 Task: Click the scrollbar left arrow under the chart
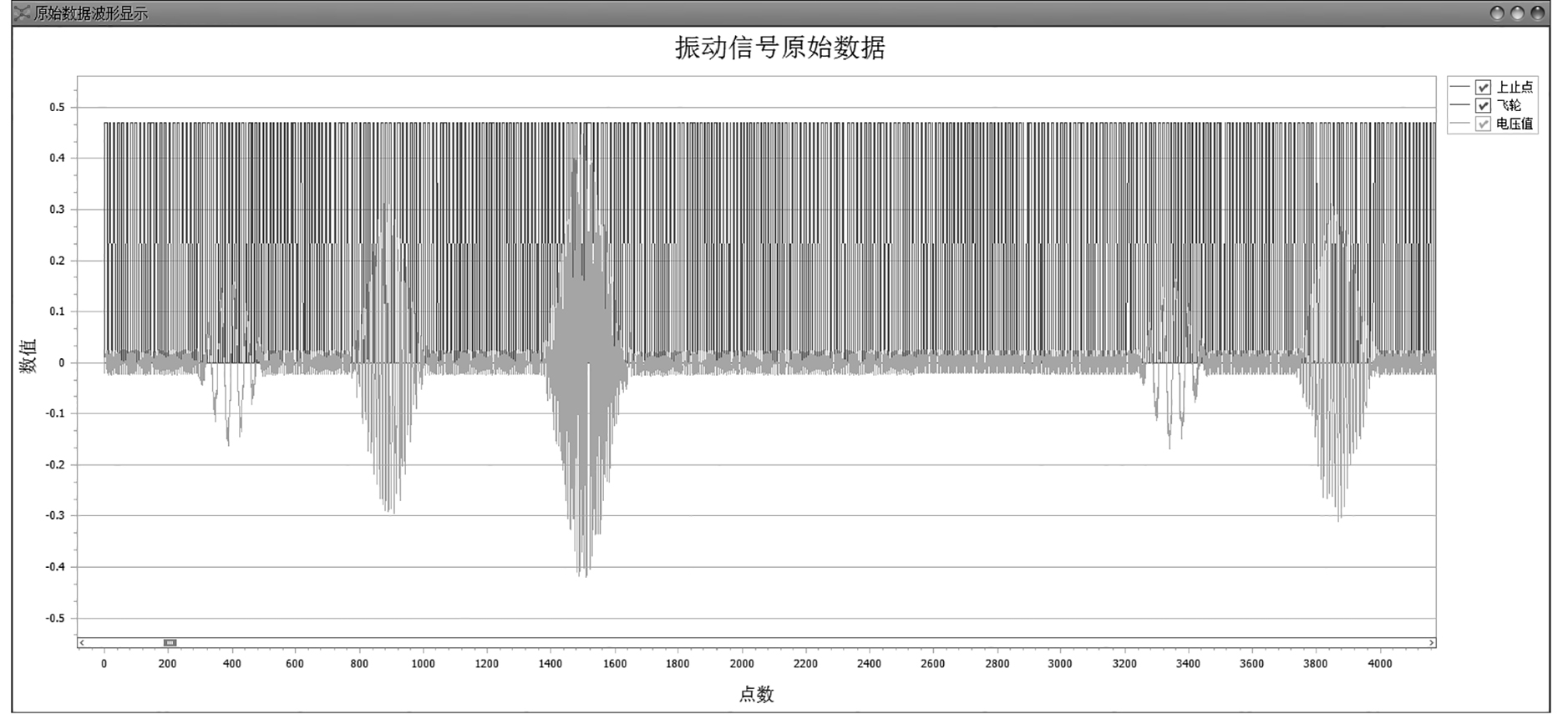pos(82,642)
